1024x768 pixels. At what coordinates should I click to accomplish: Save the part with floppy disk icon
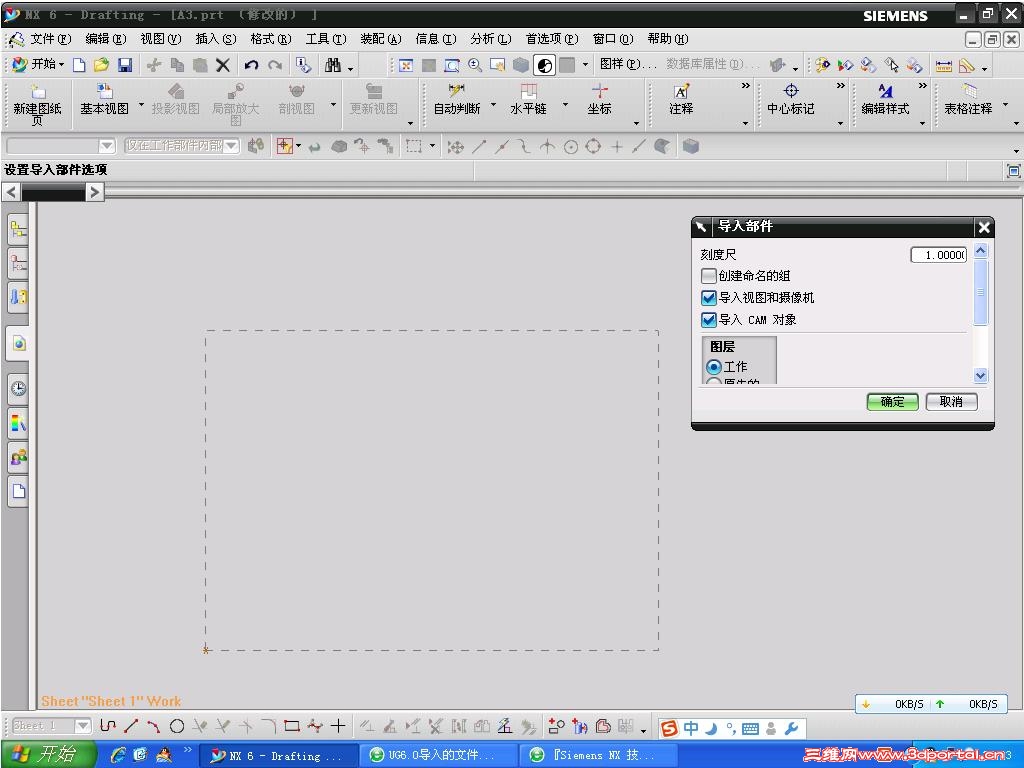pos(125,65)
